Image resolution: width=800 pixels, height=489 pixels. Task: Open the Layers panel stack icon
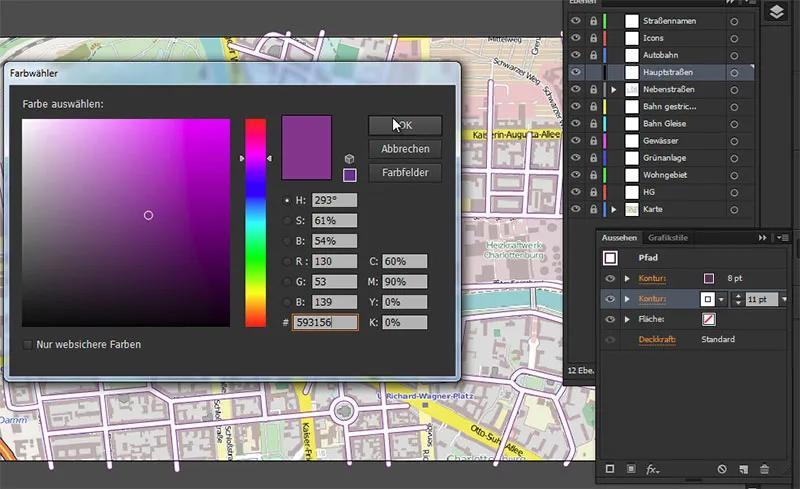click(x=776, y=11)
